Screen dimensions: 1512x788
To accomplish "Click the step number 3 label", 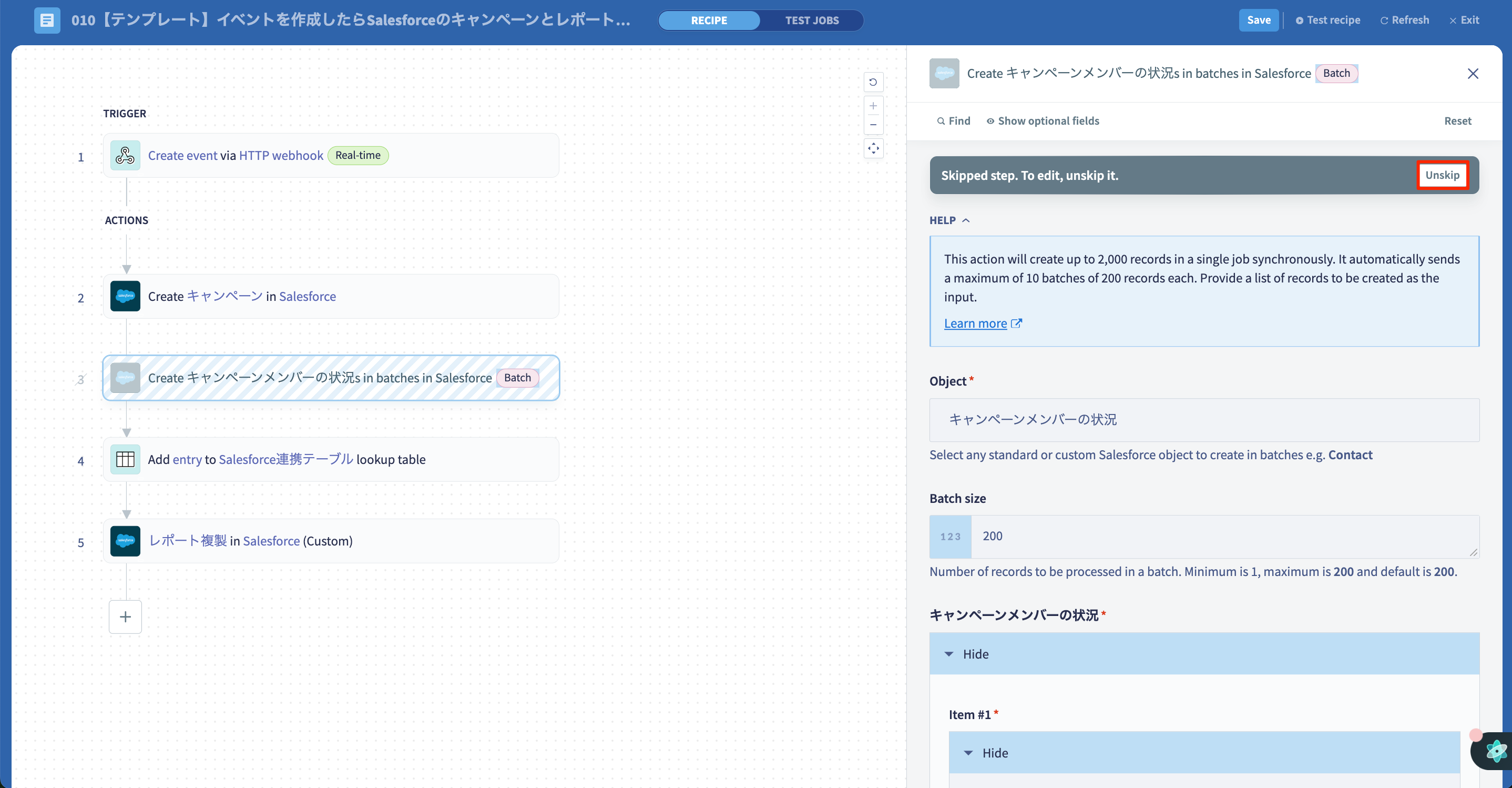I will (81, 379).
